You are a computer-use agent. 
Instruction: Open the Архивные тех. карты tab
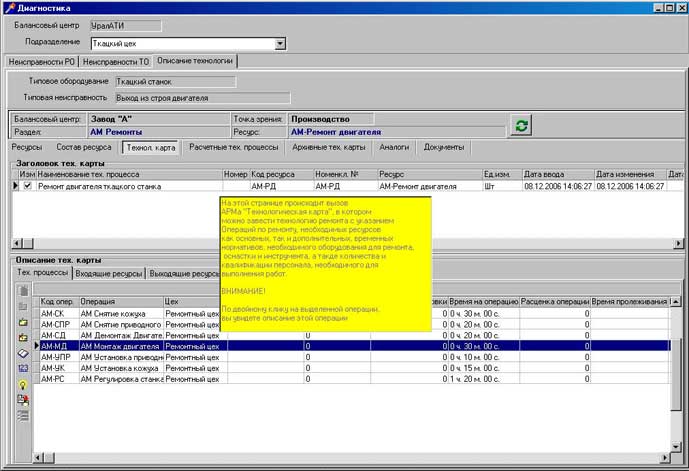coord(329,147)
